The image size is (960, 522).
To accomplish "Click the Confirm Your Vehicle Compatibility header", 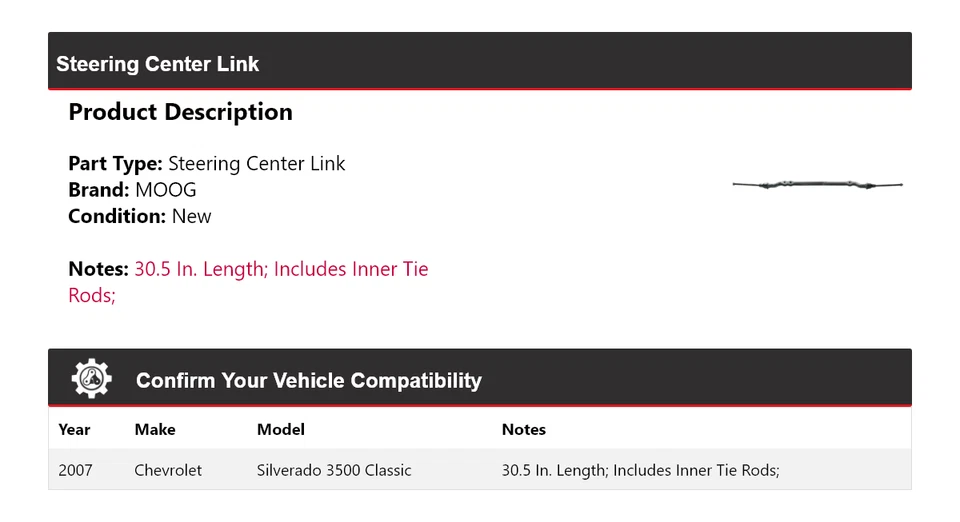I will [308, 381].
